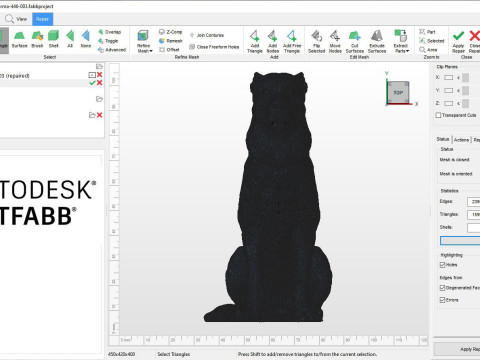Toggle the Y clip plane box
Image resolution: width=480 pixels, height=360 pixels.
click(449, 90)
